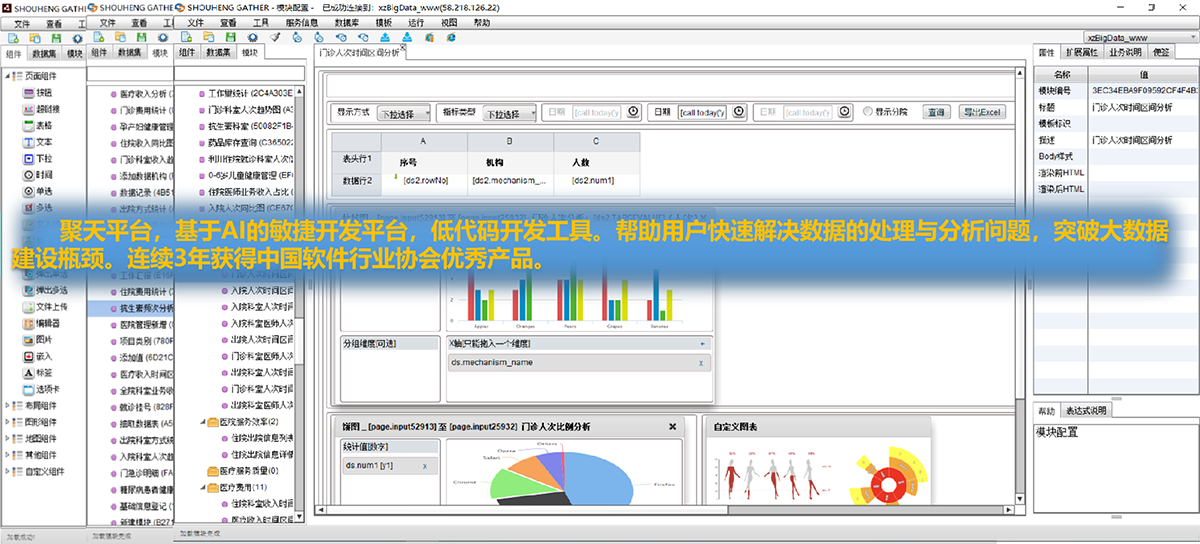Expand the 自定义组件 tree node

click(9, 470)
